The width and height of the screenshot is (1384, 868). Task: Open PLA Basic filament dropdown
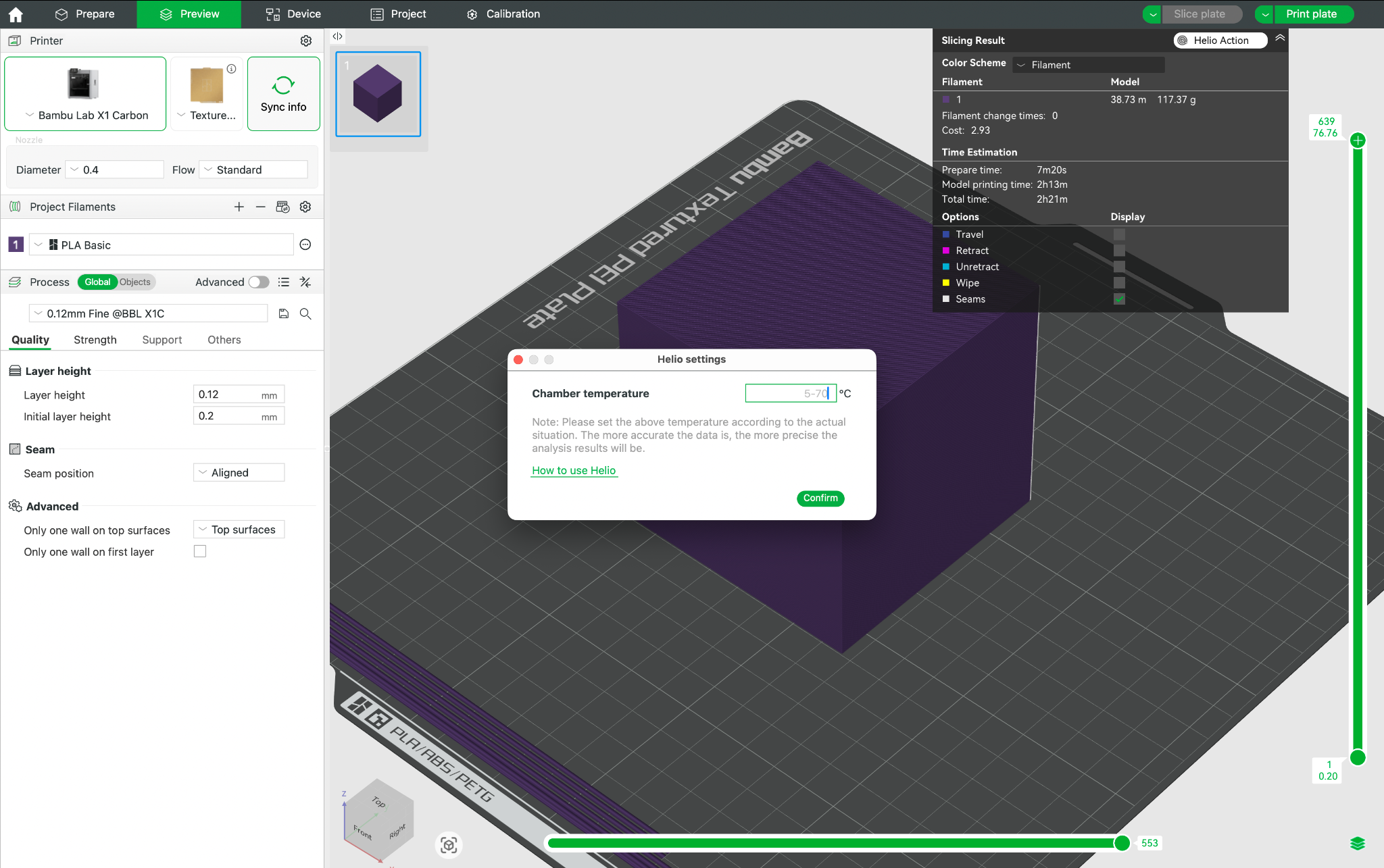coord(161,245)
